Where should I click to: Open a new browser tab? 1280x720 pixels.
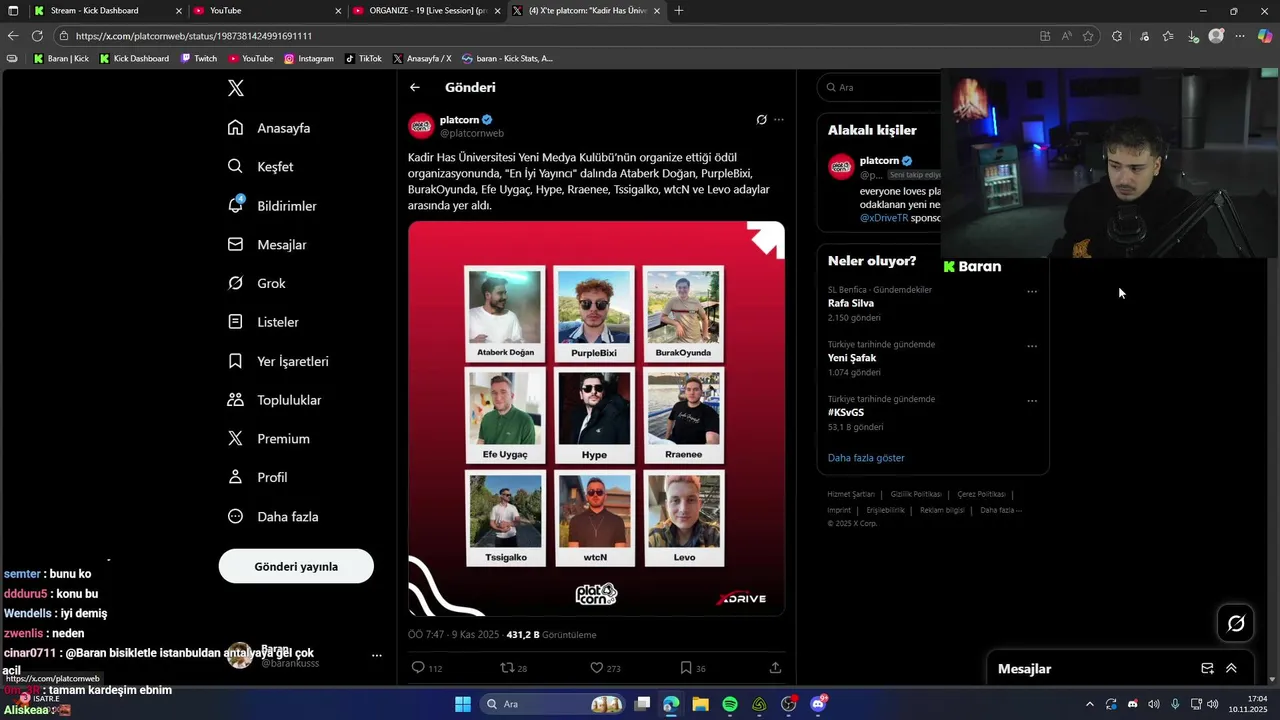point(679,11)
